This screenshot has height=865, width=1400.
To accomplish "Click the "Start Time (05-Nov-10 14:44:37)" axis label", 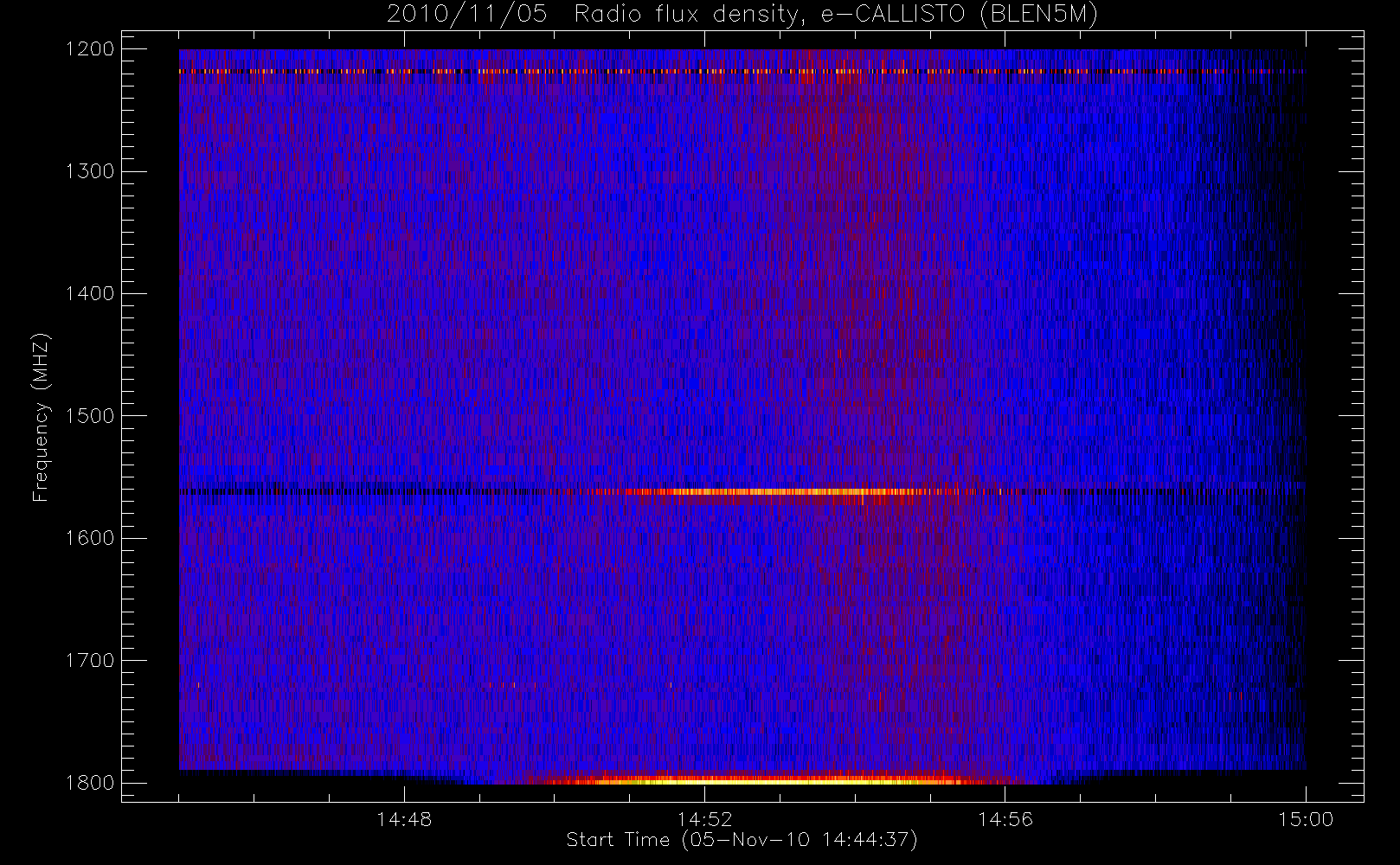I will pos(742,840).
